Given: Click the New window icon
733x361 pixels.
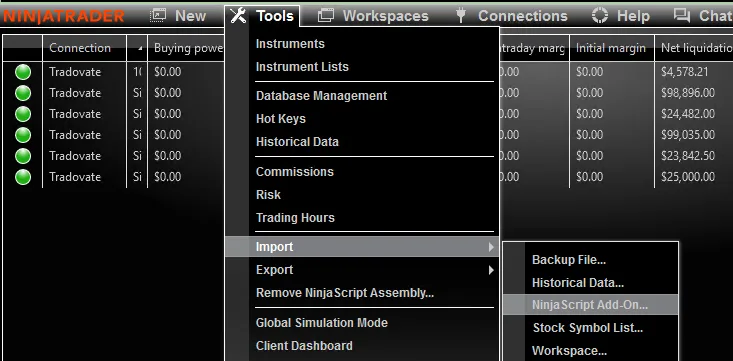Looking at the screenshot, I should pyautogui.click(x=158, y=16).
